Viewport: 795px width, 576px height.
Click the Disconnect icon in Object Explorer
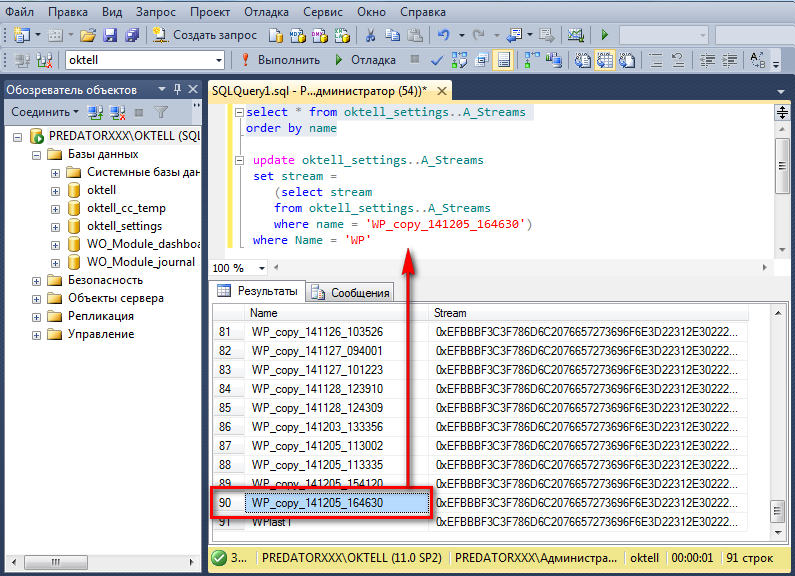tap(118, 112)
